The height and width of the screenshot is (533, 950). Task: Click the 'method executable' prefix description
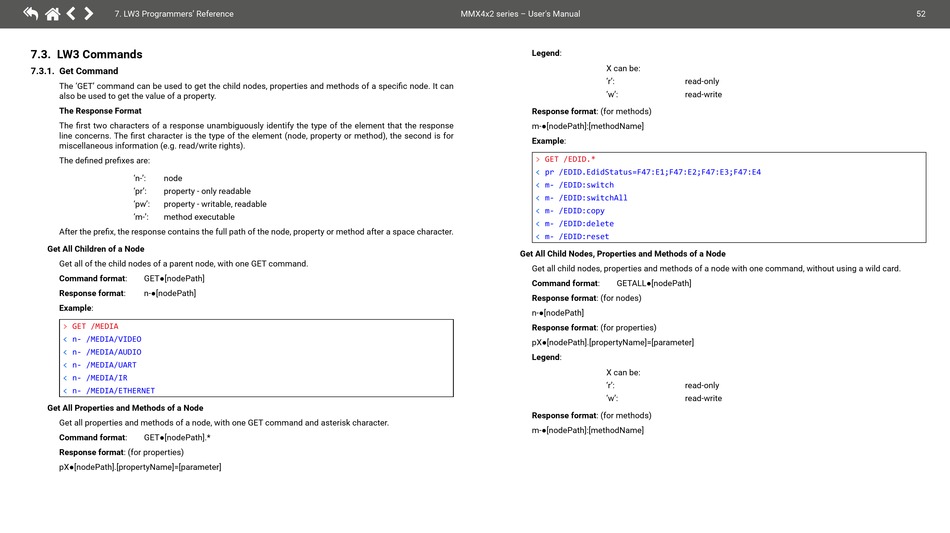pos(199,217)
